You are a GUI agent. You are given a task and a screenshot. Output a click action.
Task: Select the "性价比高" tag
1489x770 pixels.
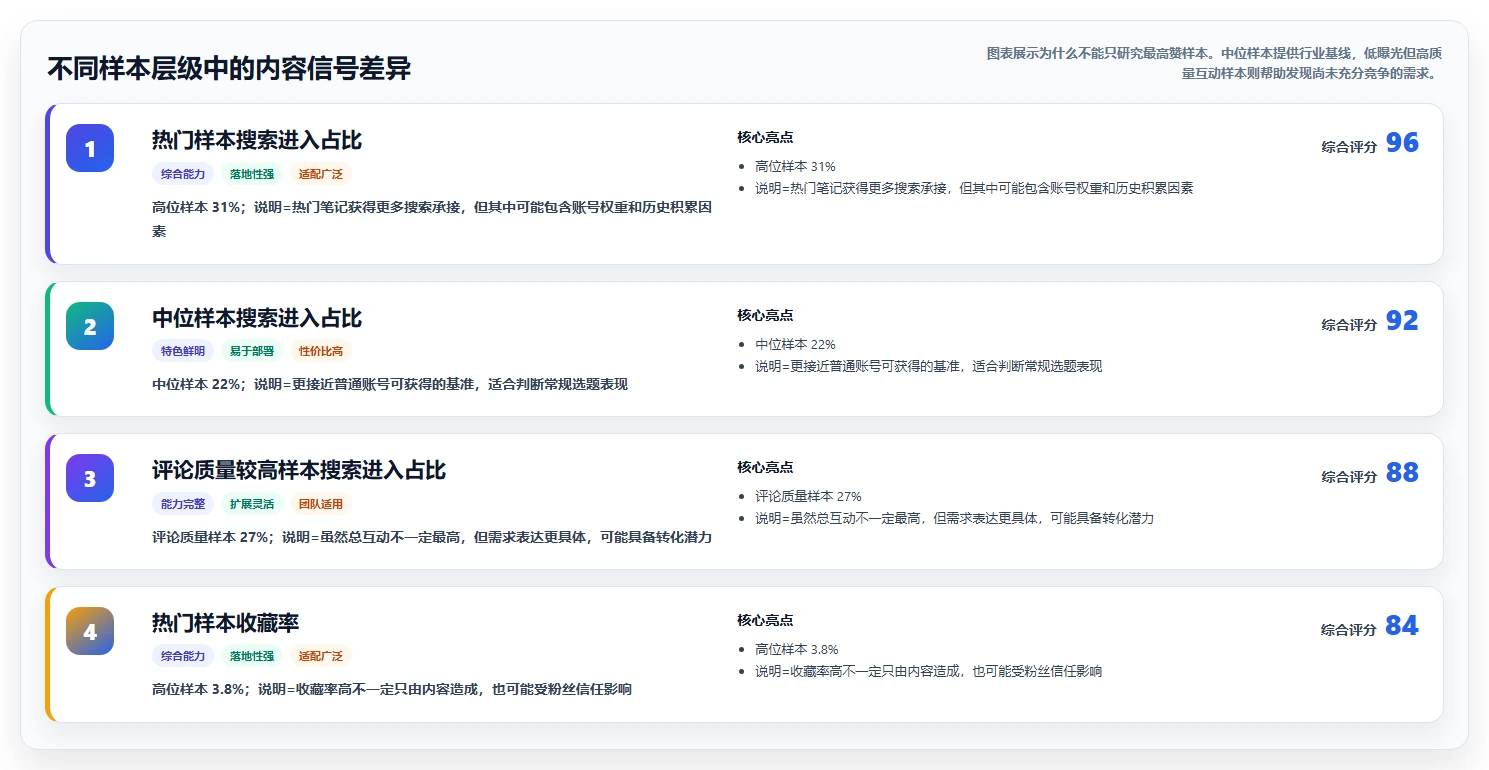point(321,351)
